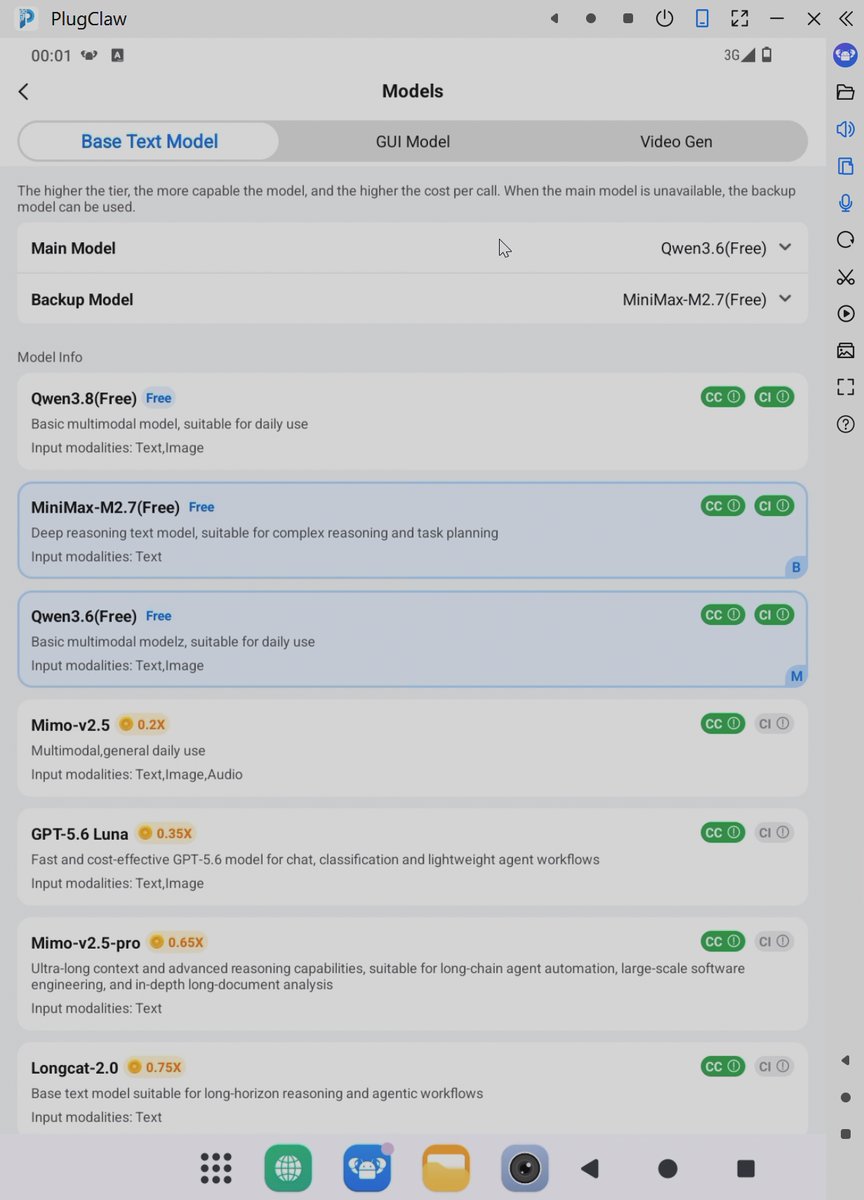Screen dimensions: 864x1200
Task: Click the title bar circle home icon
Action: point(591,18)
